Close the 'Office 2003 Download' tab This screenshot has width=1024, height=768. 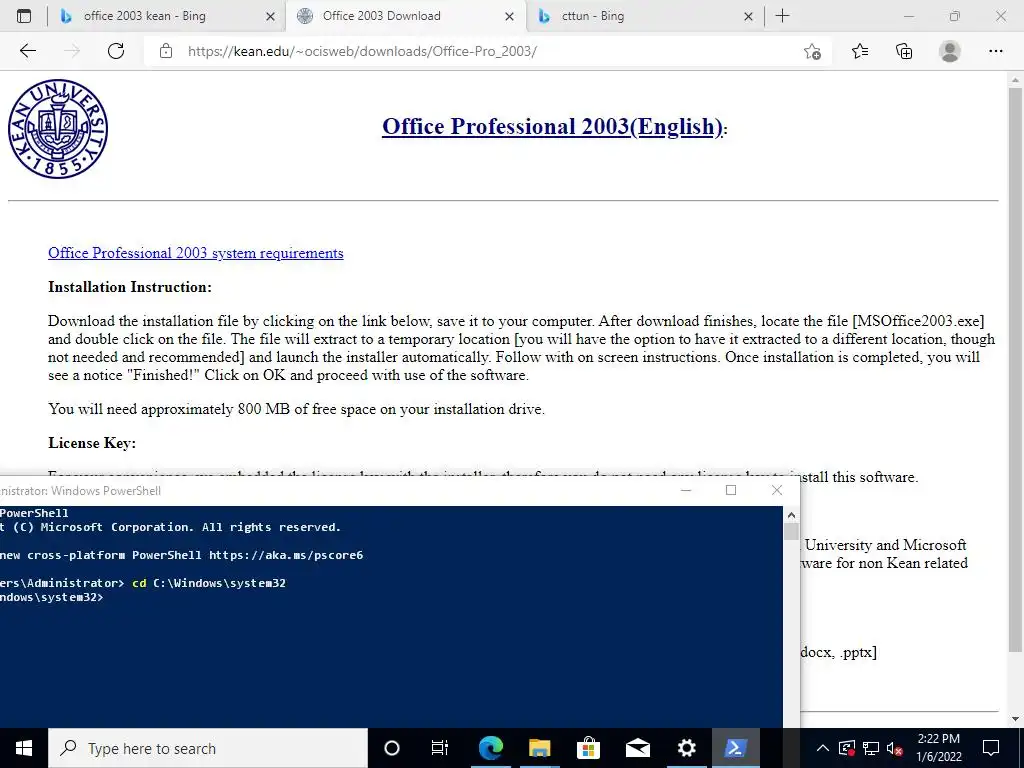point(510,17)
